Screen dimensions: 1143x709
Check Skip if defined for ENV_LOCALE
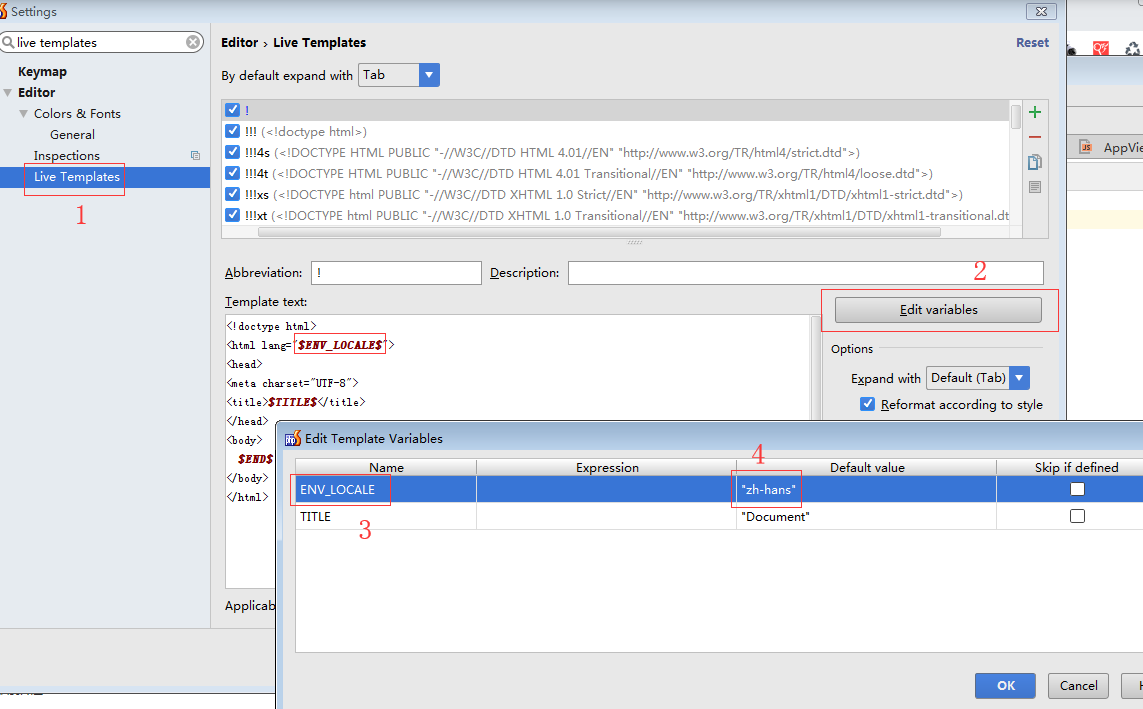(1077, 489)
